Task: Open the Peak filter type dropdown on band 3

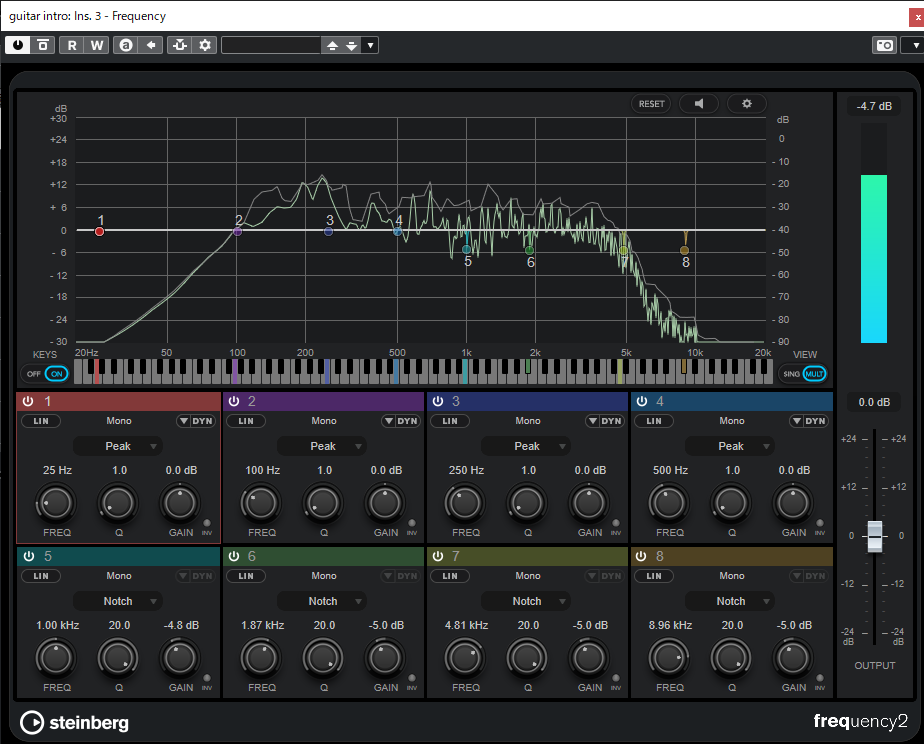Action: coord(527,447)
